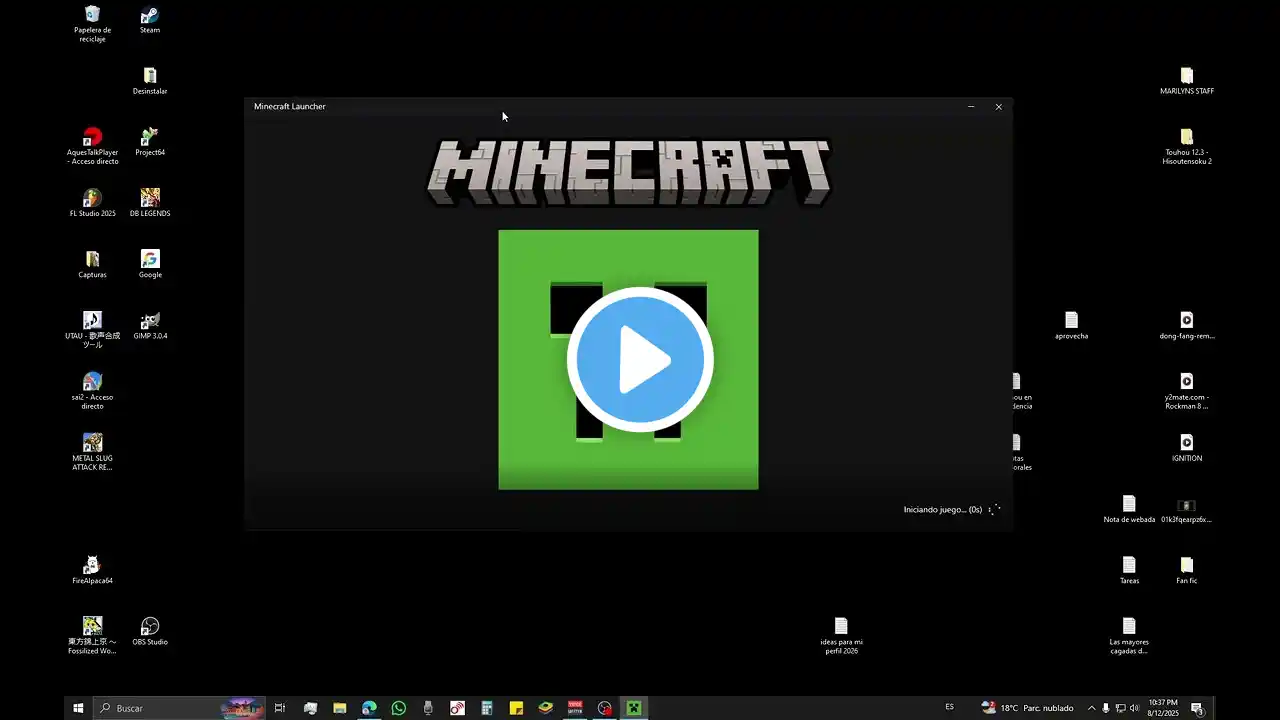Open the notification center icon
This screenshot has width=1280, height=720.
tap(1196, 708)
